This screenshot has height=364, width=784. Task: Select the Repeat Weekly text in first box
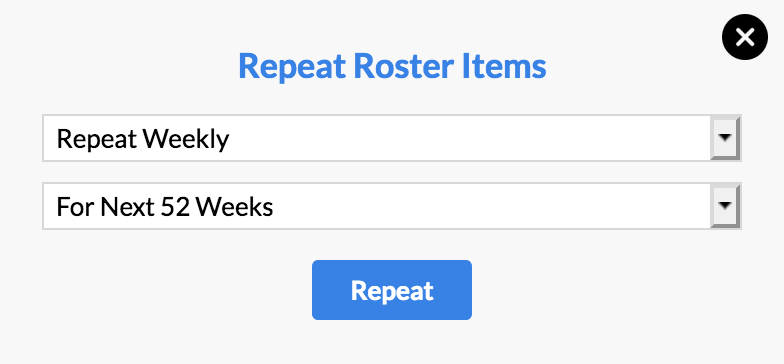click(x=143, y=139)
